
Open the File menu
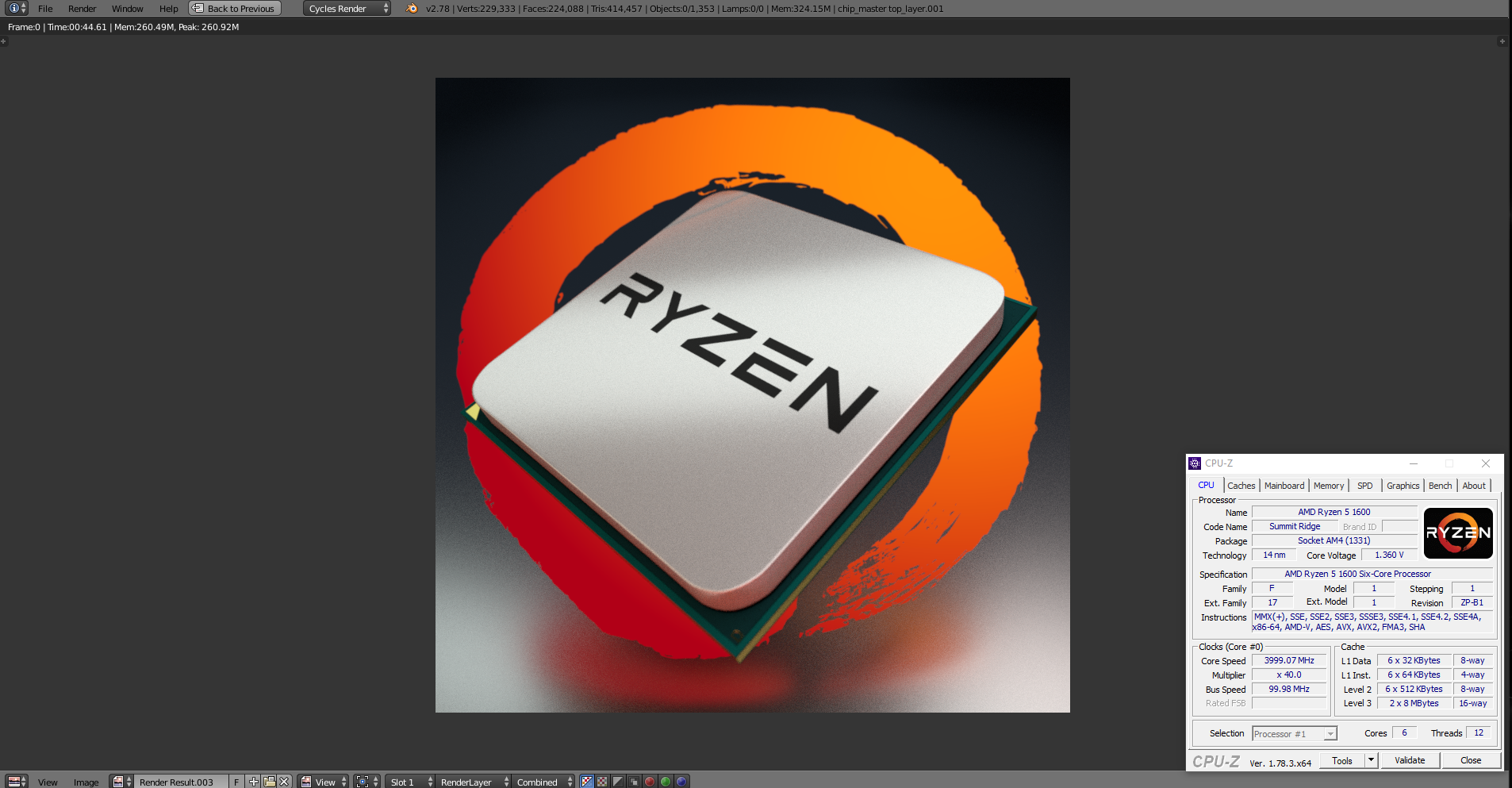click(45, 9)
